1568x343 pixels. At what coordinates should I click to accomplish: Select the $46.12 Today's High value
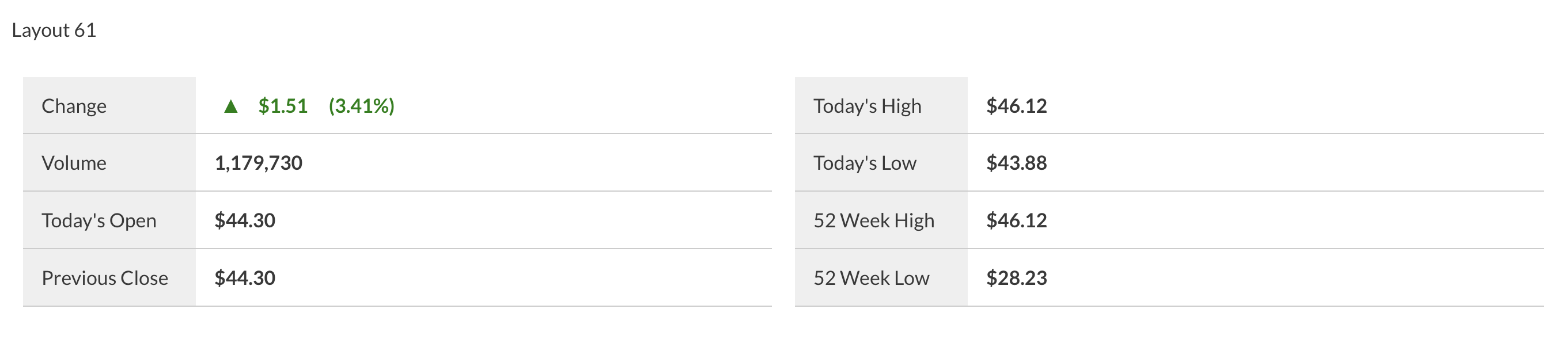1017,106
